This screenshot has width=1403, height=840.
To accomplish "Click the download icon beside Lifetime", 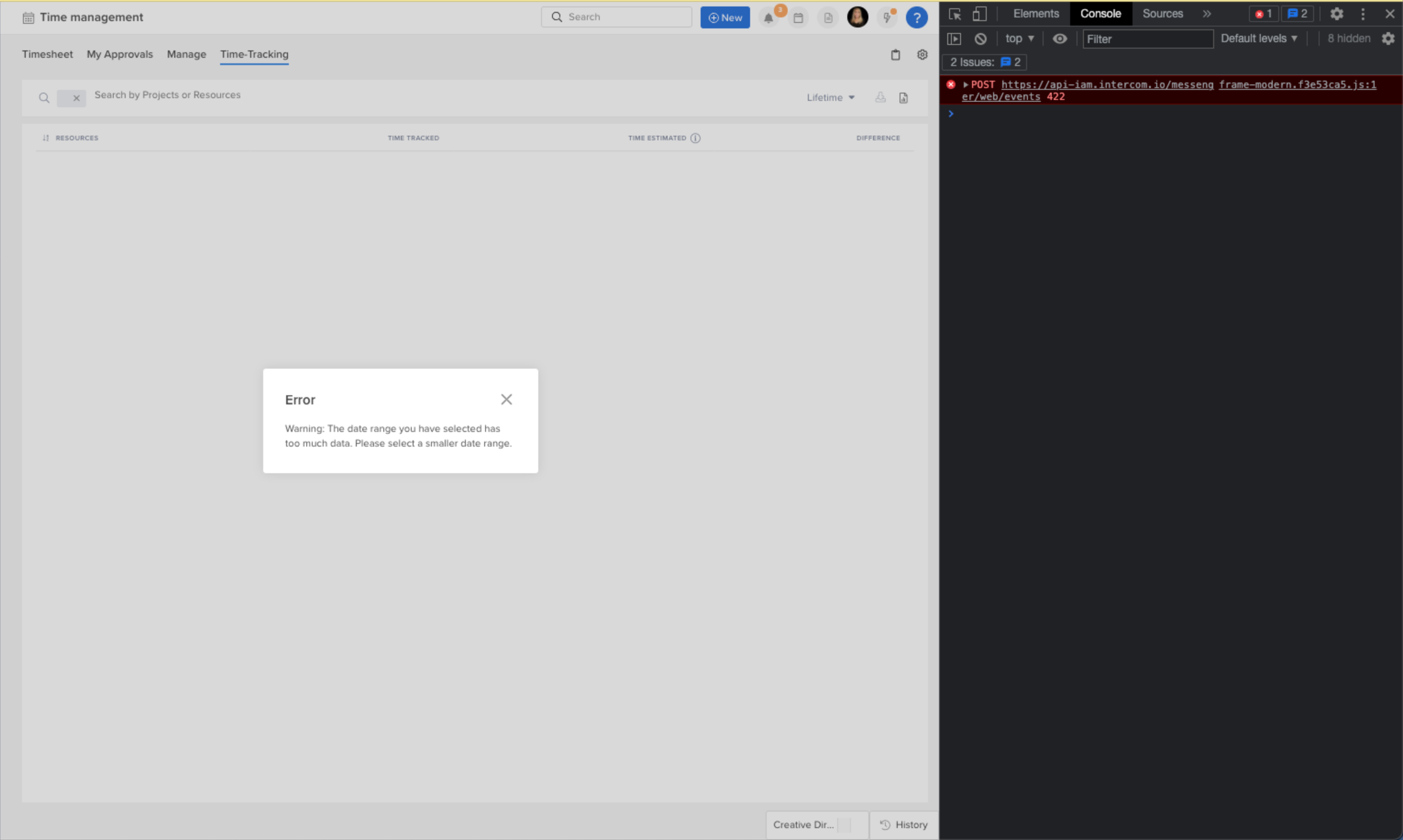I will pos(880,97).
